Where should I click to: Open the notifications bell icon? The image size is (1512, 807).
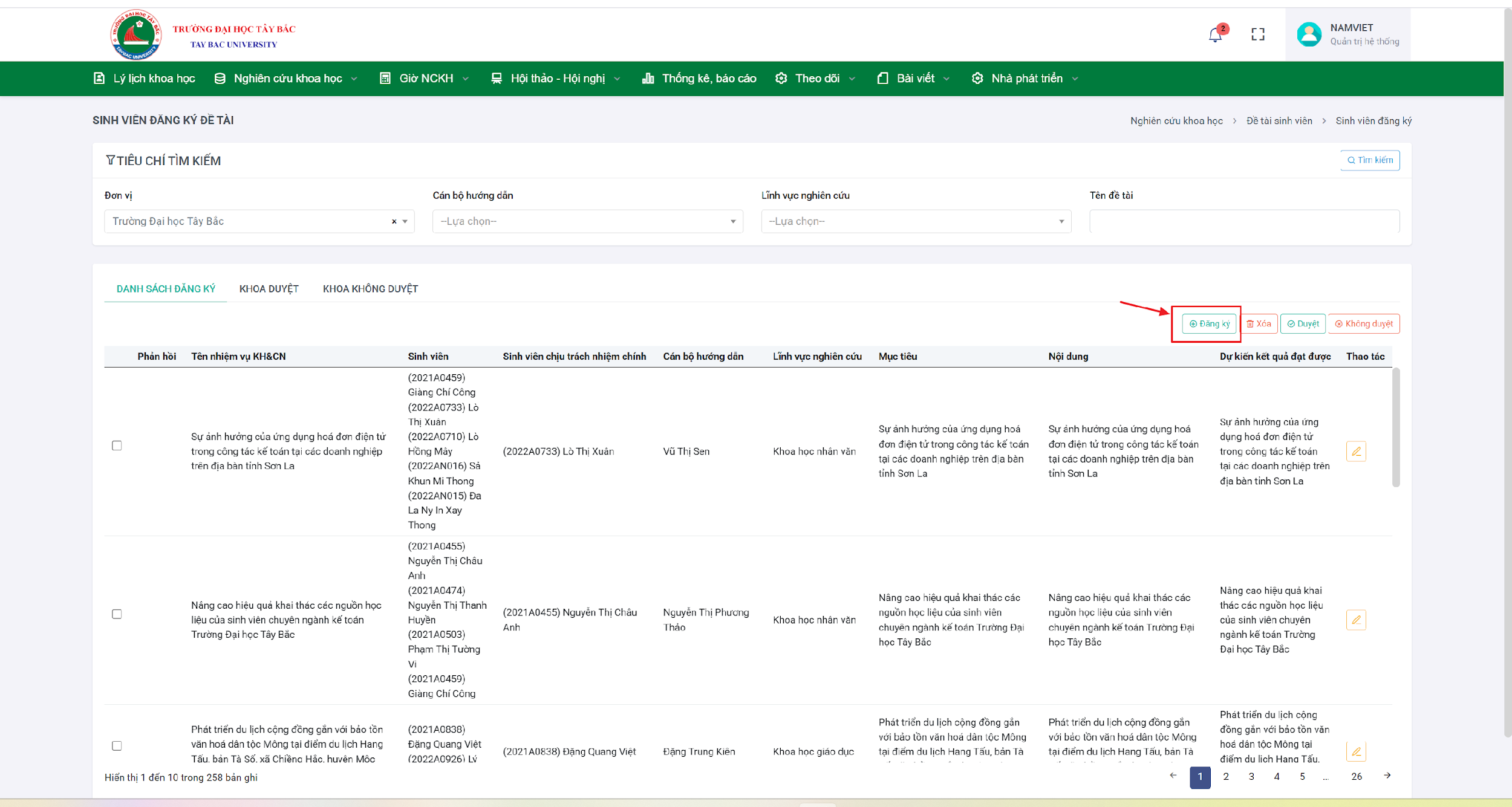[1215, 34]
